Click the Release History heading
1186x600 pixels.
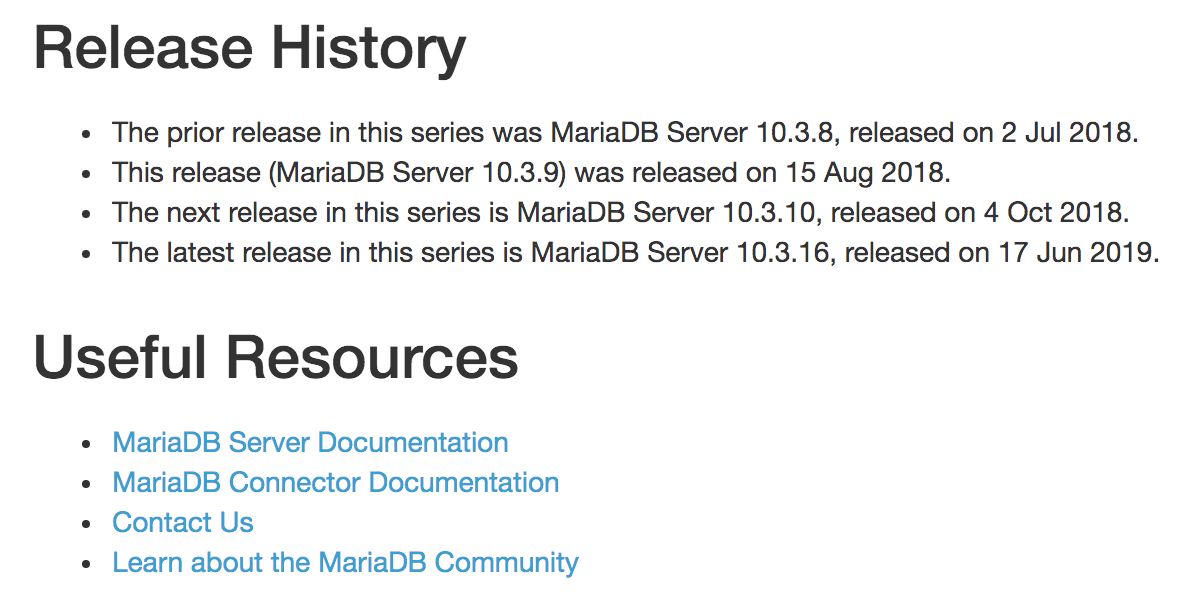[250, 48]
